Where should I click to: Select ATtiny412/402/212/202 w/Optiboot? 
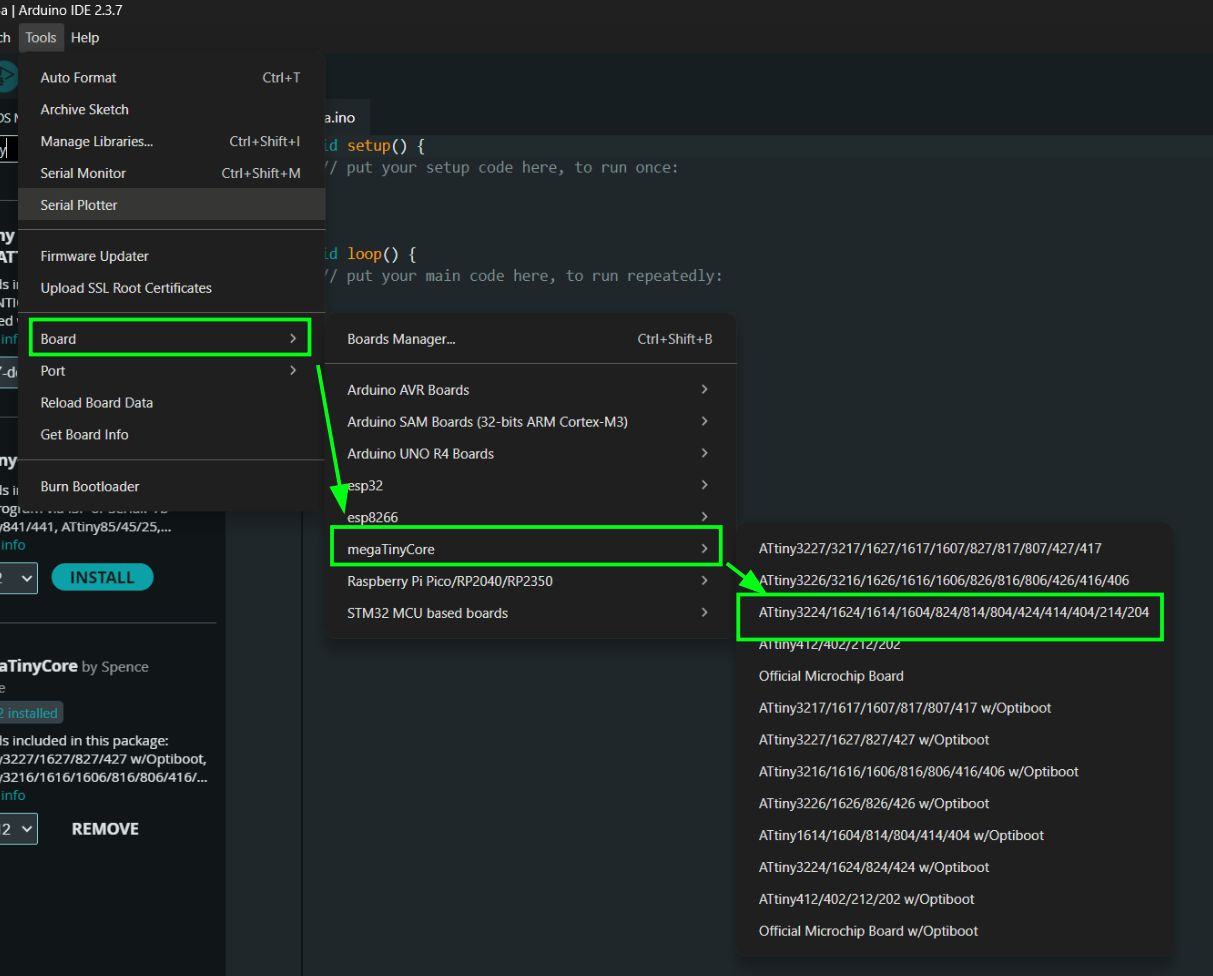point(955,899)
